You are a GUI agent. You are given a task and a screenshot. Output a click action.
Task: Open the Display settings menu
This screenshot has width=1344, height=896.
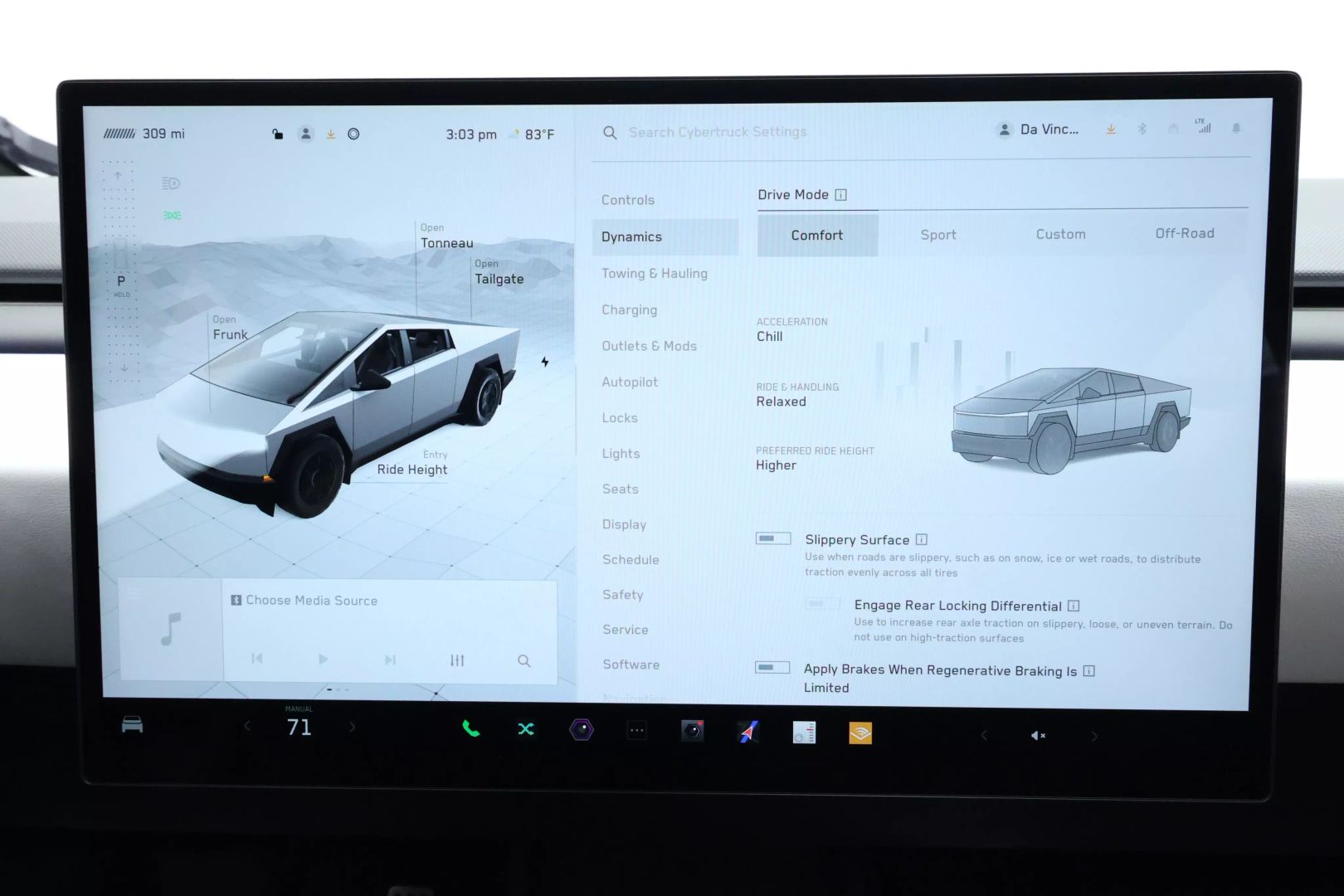pyautogui.click(x=624, y=524)
